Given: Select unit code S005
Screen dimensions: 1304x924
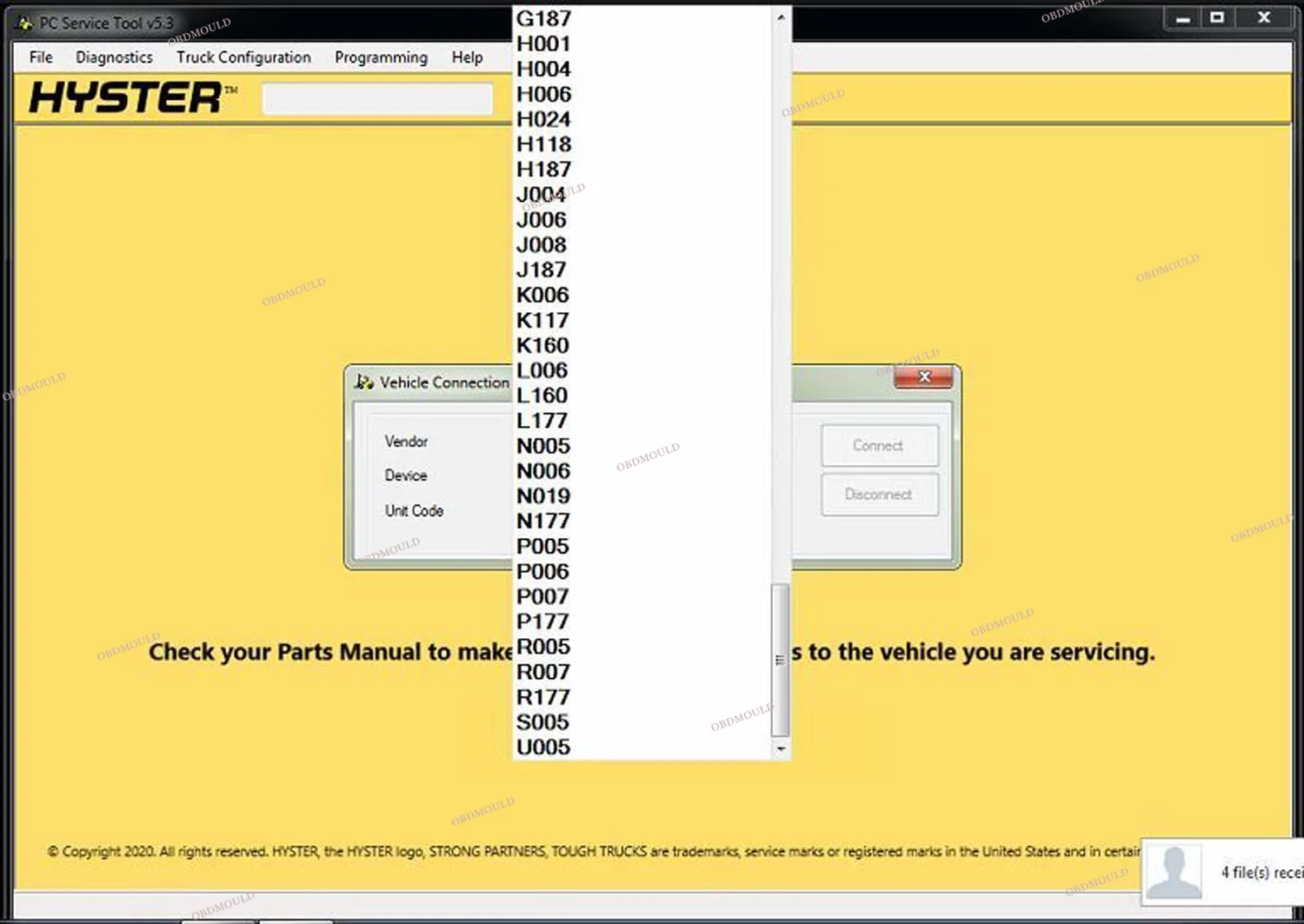Looking at the screenshot, I should coord(642,723).
